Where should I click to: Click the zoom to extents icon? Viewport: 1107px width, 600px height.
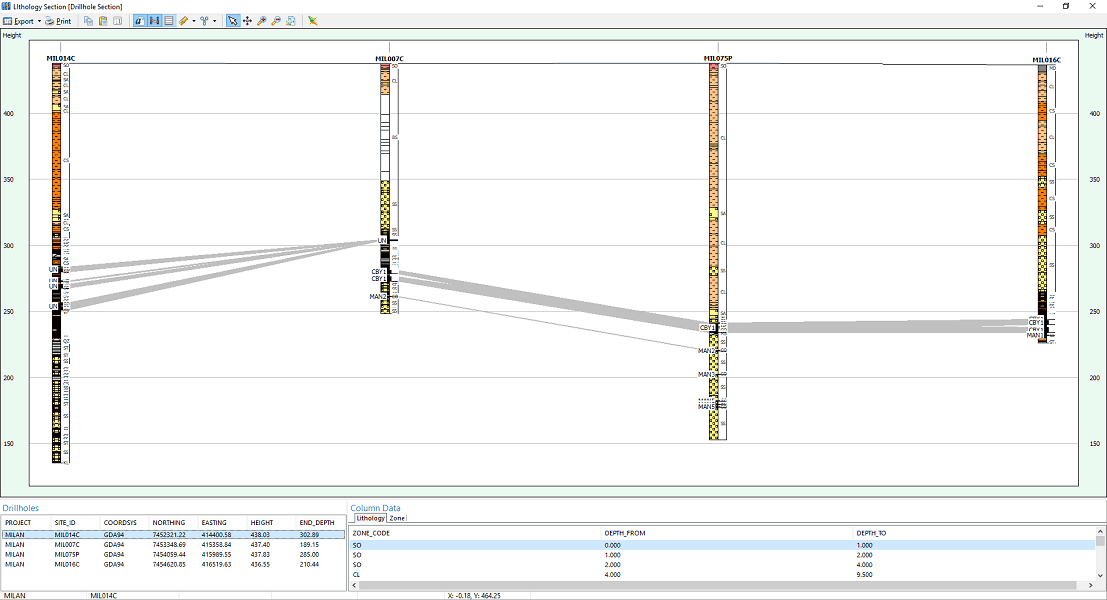pos(291,20)
